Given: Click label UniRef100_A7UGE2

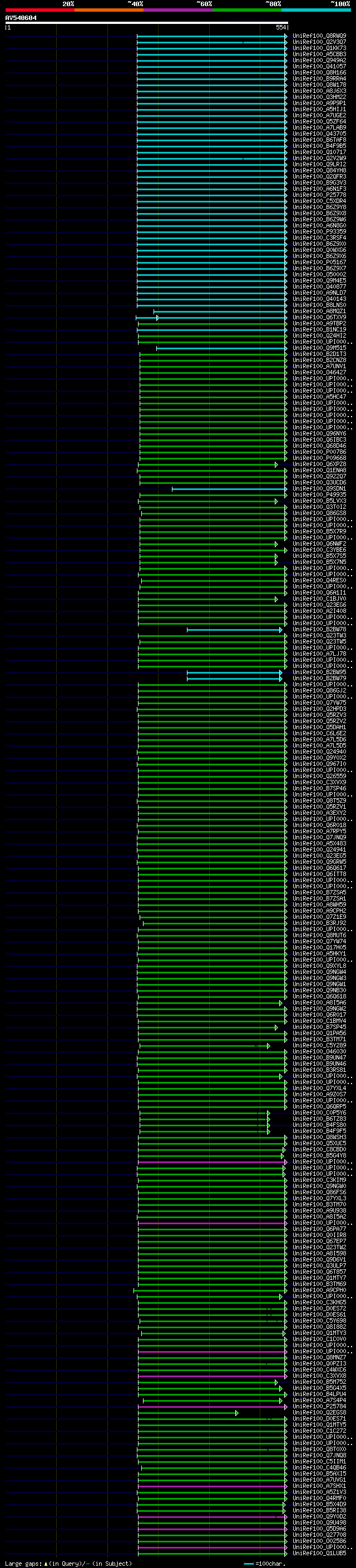Looking at the screenshot, I should [319, 116].
